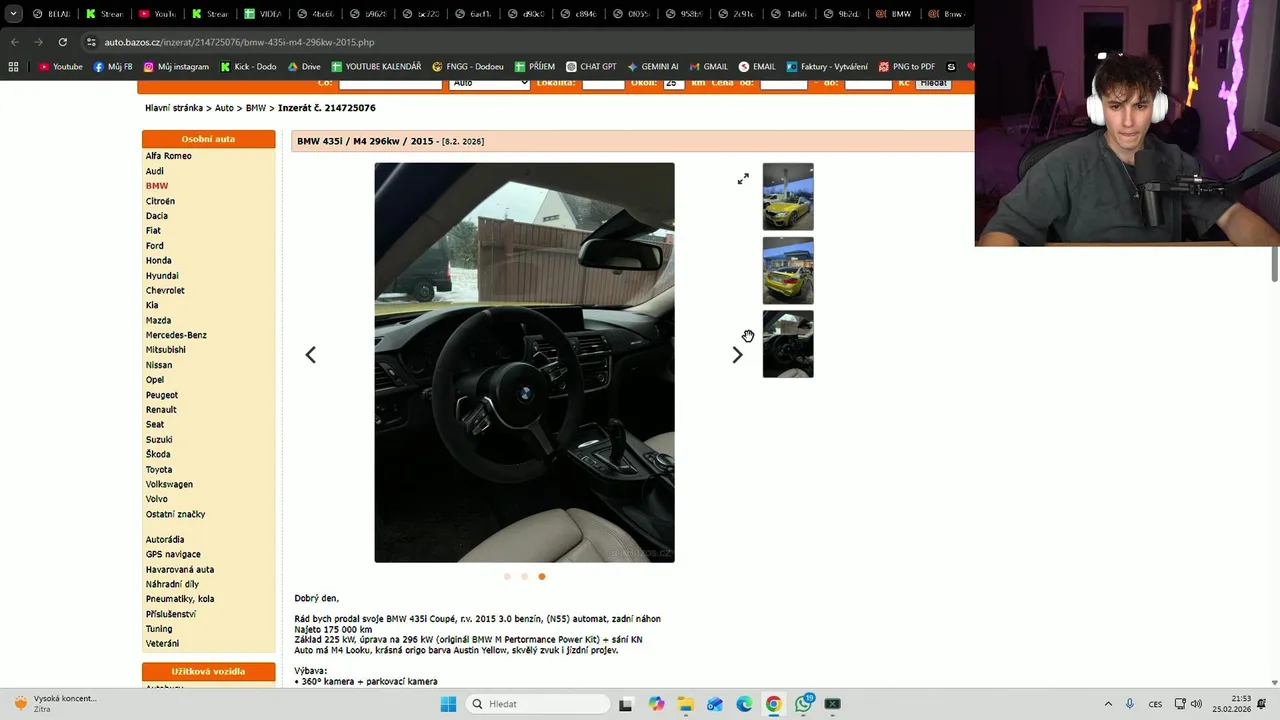
Task: Switch to the 6acf1 browser tab
Action: click(475, 14)
